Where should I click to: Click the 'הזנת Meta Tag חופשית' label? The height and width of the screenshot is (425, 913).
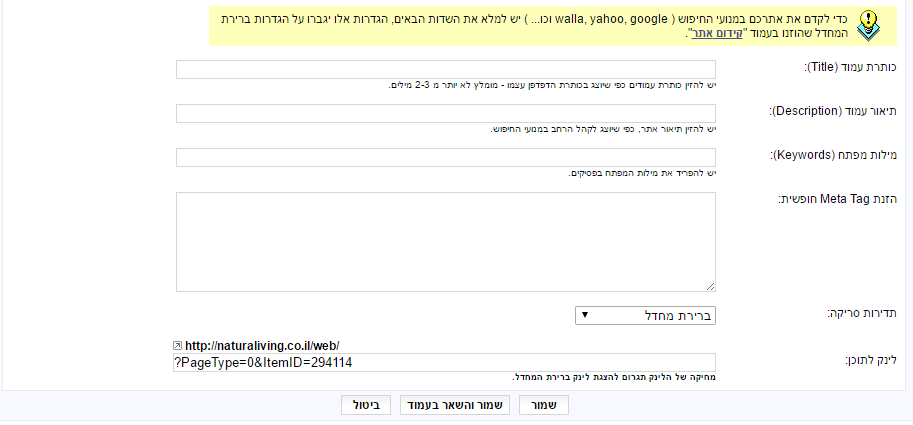point(837,199)
